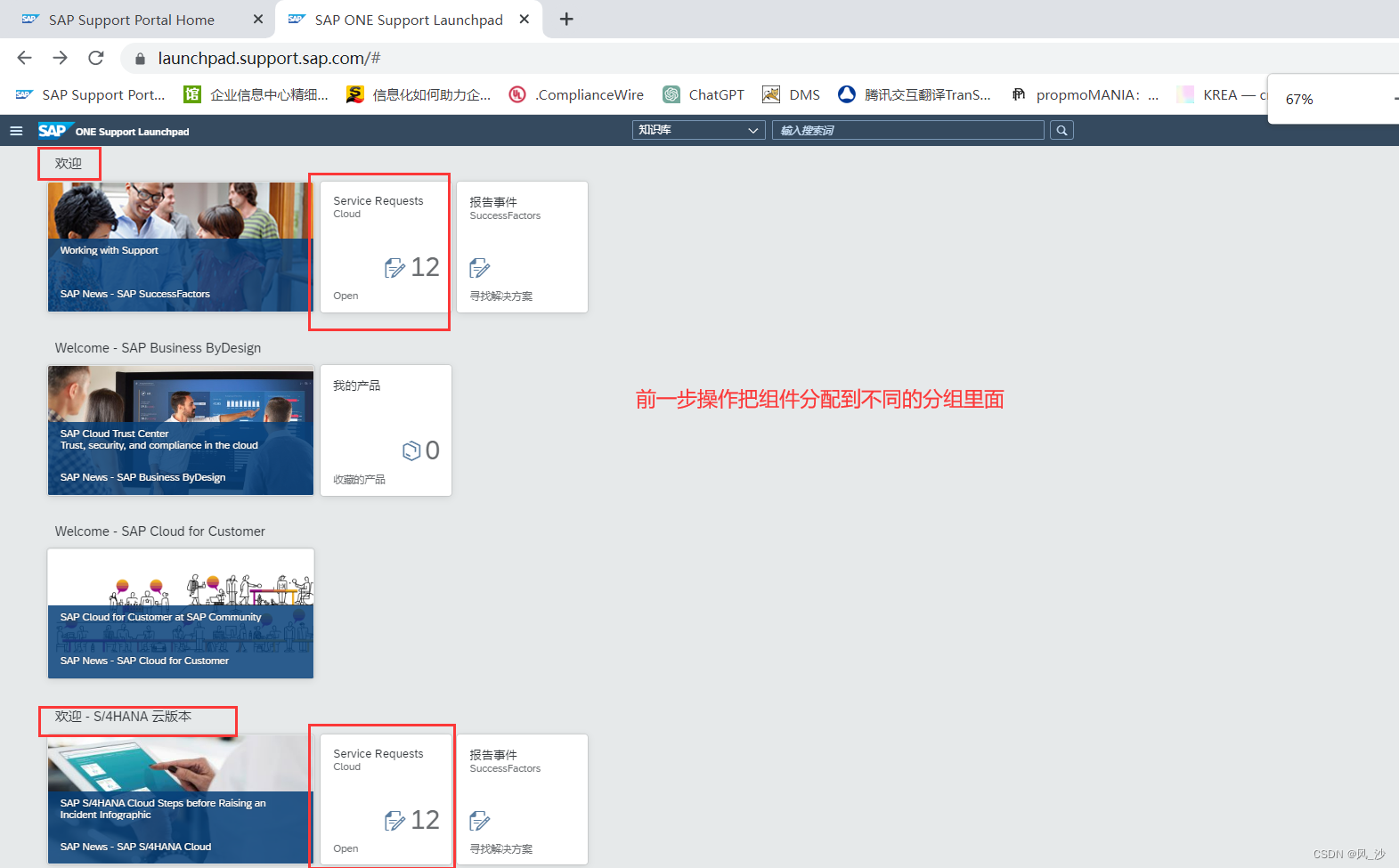Viewport: 1399px width, 868px height.
Task: Open the 我的产品 tile
Action: pos(386,431)
